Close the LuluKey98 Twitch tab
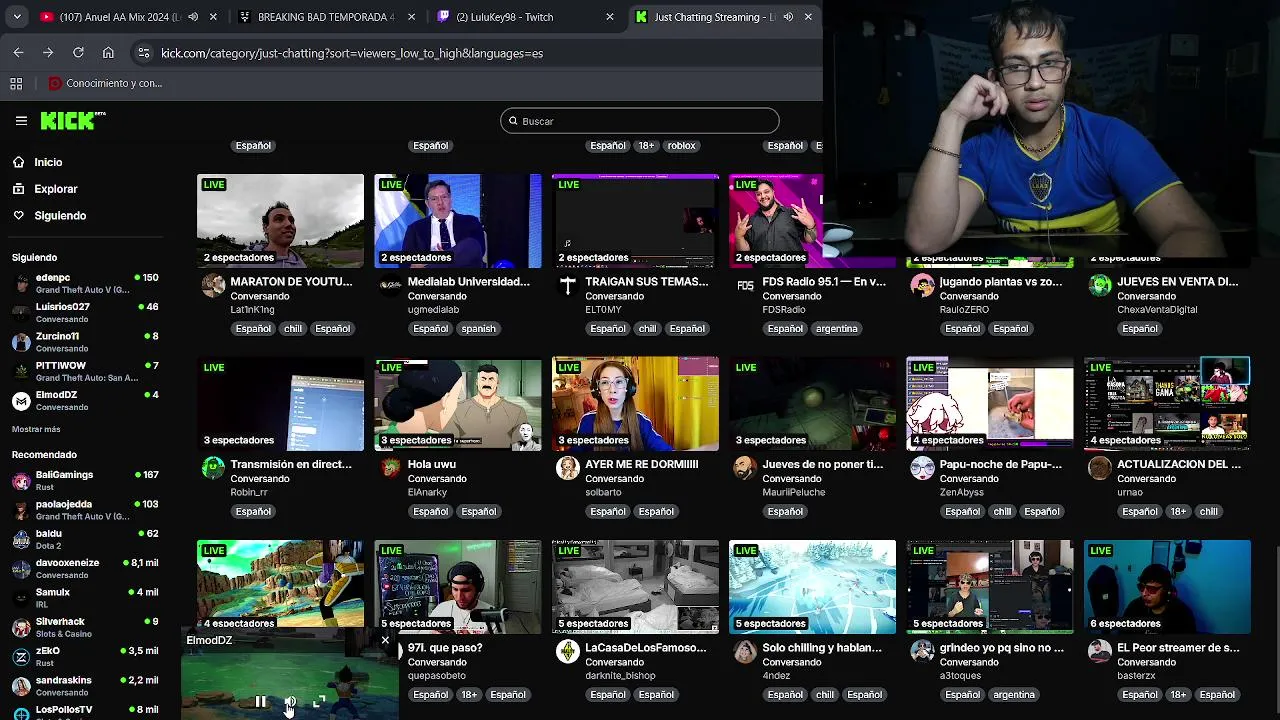 coord(610,17)
